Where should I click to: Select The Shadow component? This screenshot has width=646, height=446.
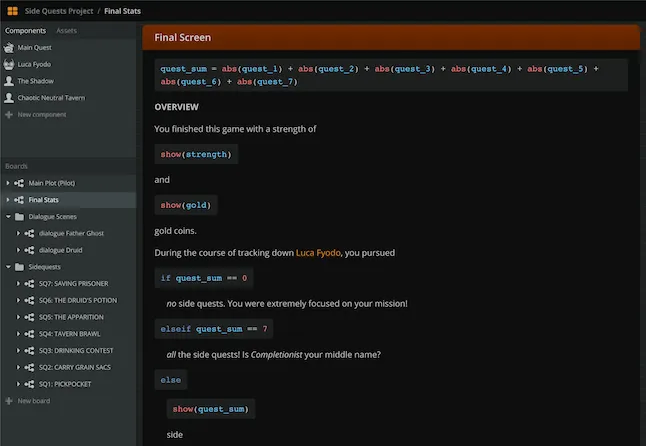click(35, 81)
